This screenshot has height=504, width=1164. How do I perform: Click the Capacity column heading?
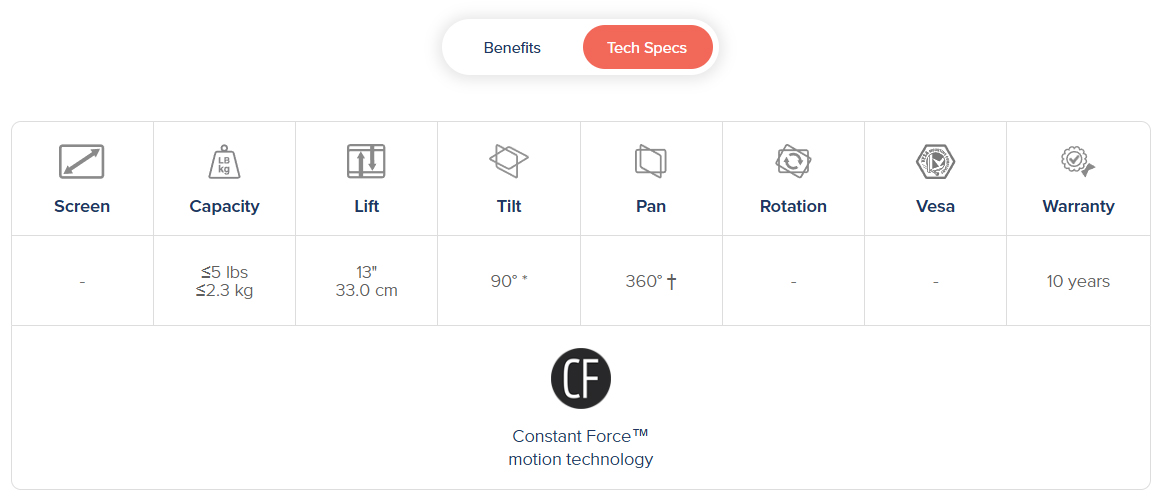tap(224, 206)
